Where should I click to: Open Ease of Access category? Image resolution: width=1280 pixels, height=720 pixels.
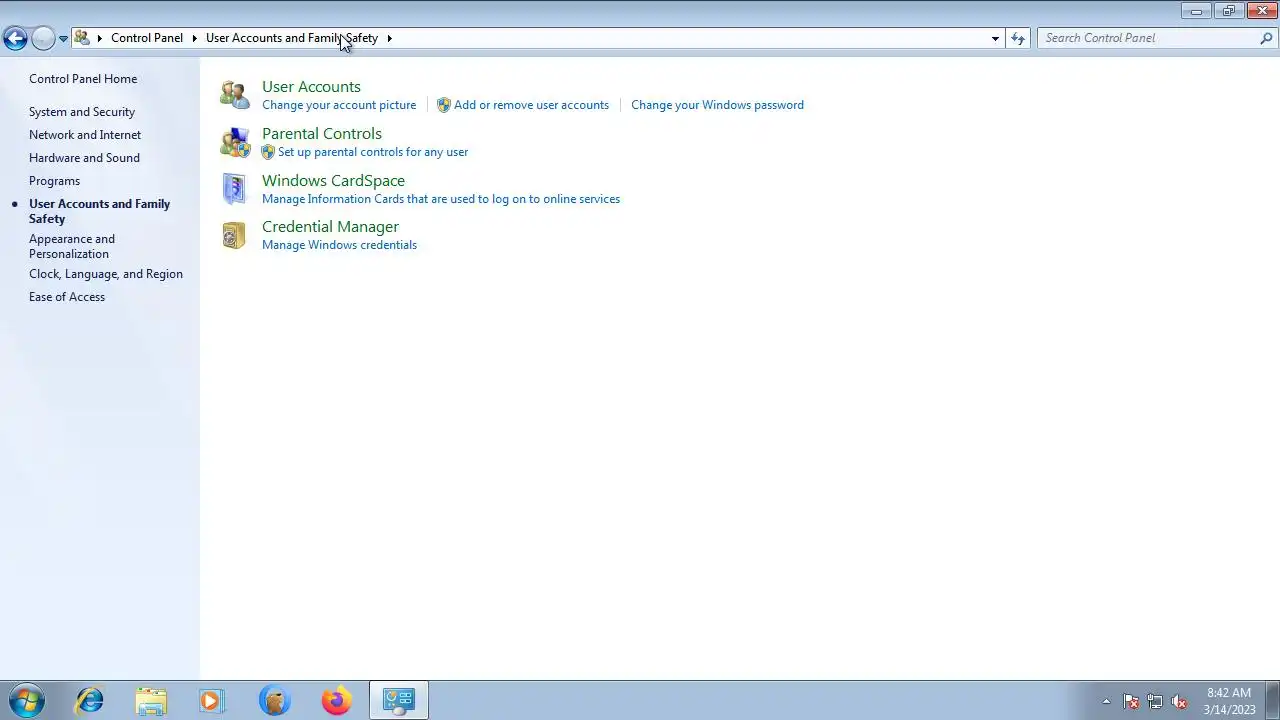(67, 297)
